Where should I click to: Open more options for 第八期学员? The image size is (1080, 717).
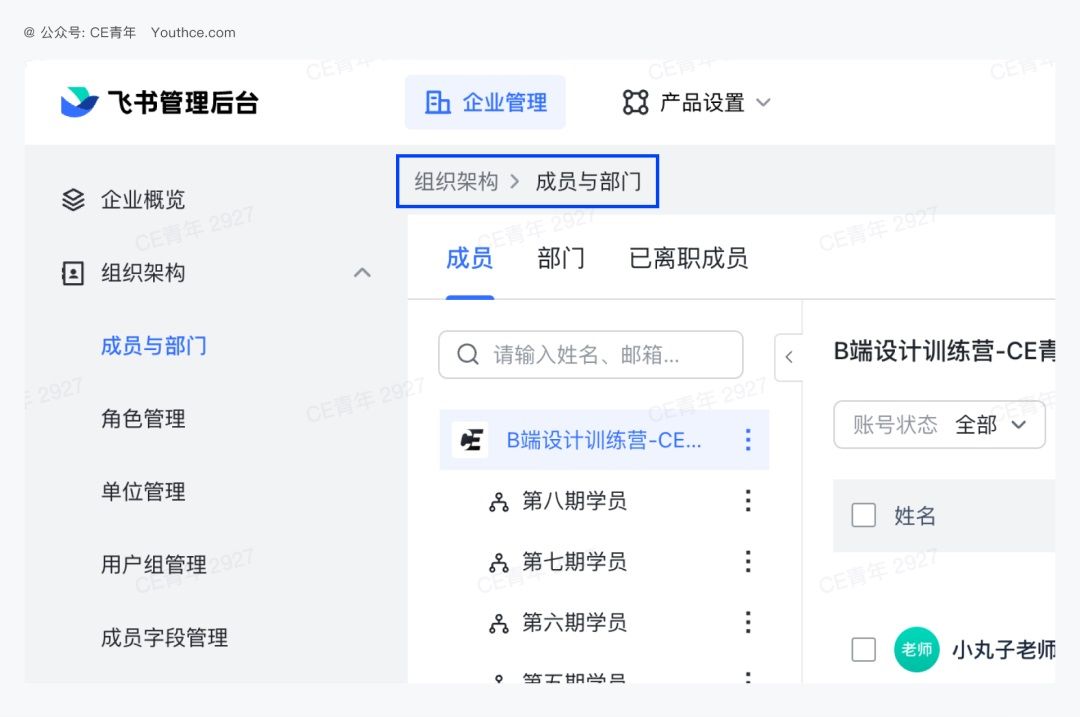[748, 501]
